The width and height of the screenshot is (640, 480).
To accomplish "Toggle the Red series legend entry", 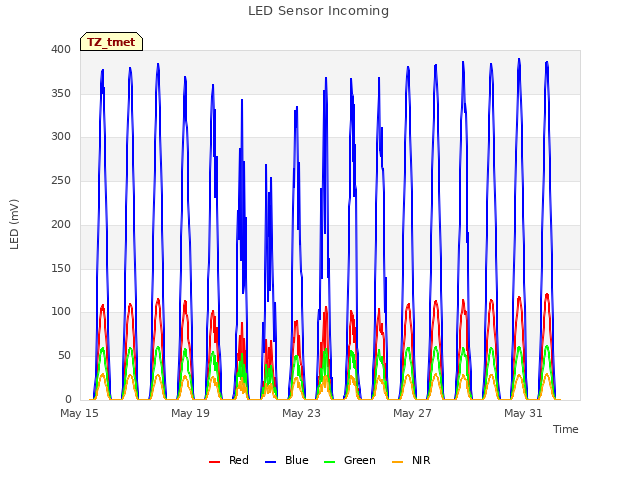I will coord(229,460).
